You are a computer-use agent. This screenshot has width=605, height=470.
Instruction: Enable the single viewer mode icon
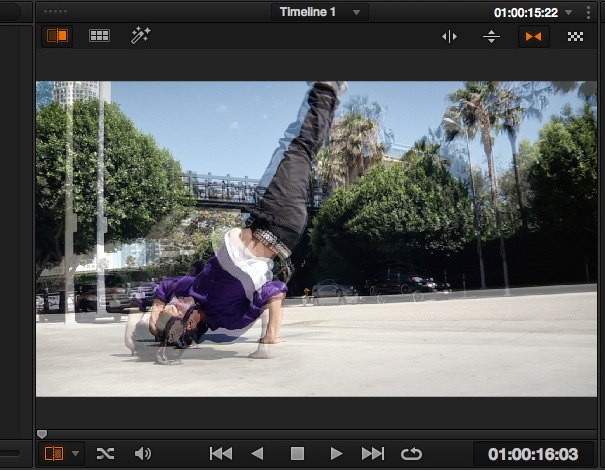[56, 36]
